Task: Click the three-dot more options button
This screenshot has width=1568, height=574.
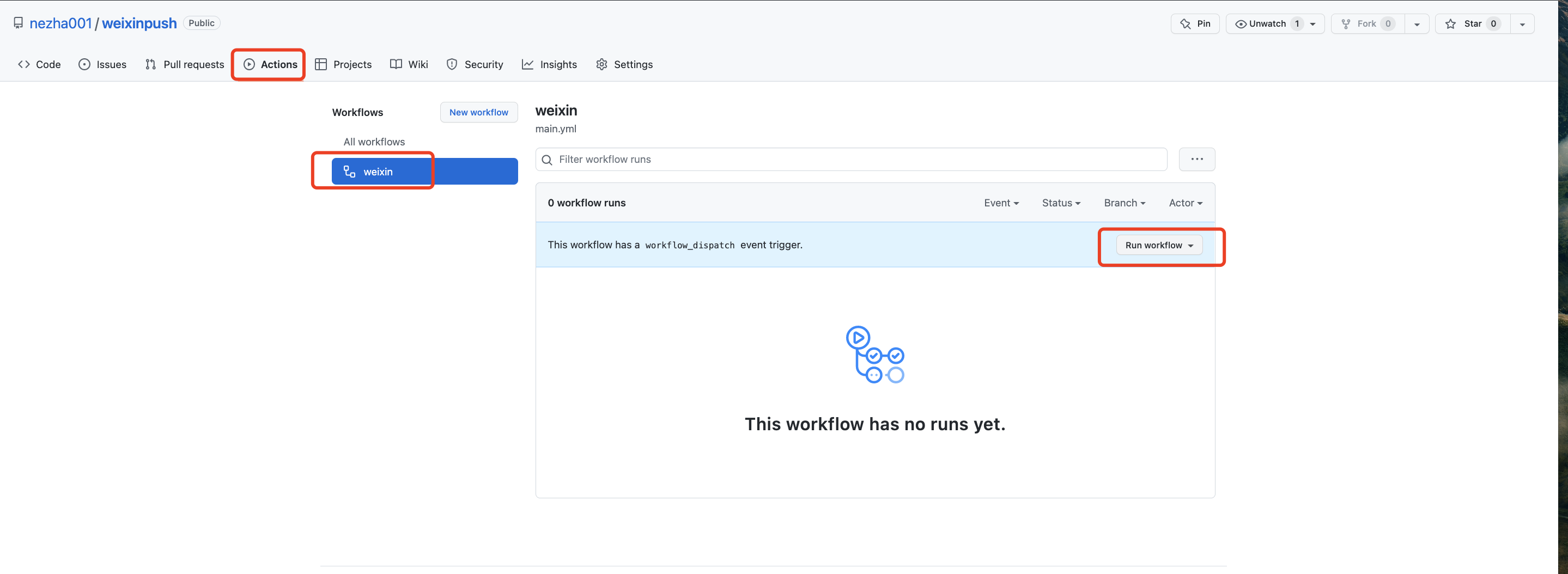Action: click(1196, 160)
